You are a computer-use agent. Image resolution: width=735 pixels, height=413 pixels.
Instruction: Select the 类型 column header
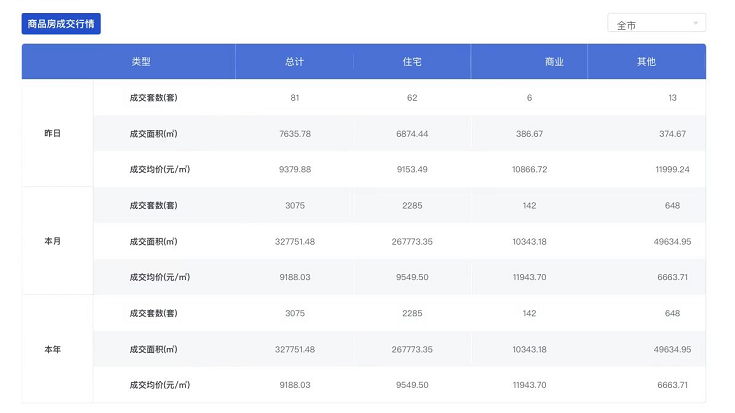[x=141, y=62]
